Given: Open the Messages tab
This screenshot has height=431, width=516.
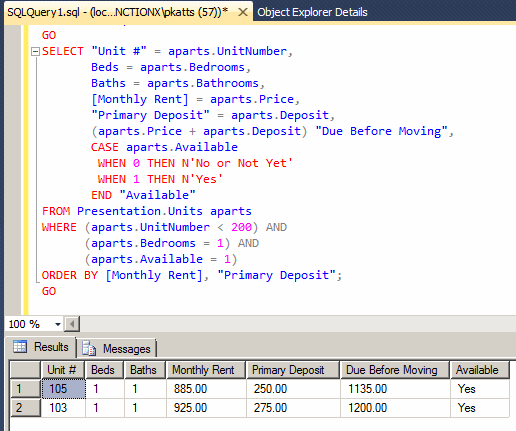Looking at the screenshot, I should coord(116,348).
